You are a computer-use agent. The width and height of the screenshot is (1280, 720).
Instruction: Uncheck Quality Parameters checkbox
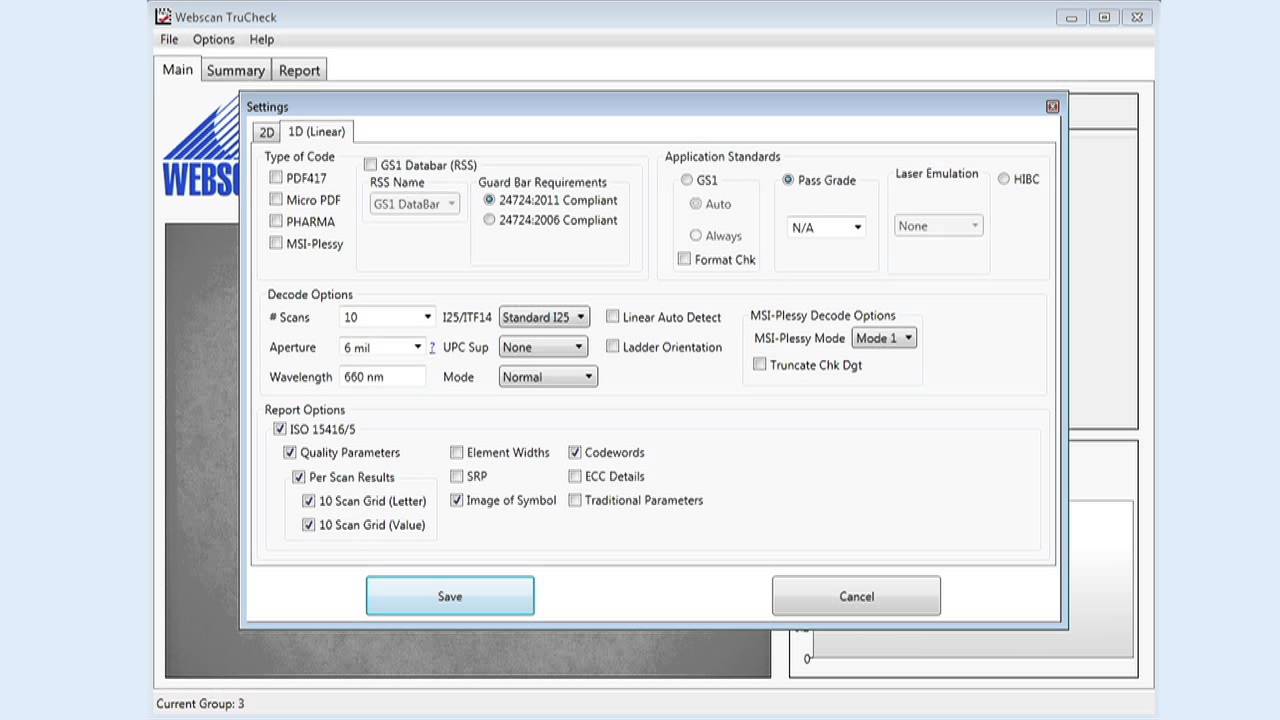pyautogui.click(x=290, y=453)
